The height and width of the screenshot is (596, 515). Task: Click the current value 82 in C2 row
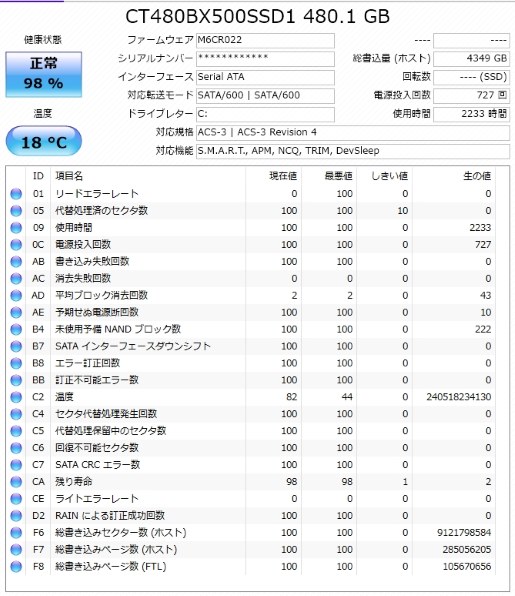pyautogui.click(x=292, y=397)
